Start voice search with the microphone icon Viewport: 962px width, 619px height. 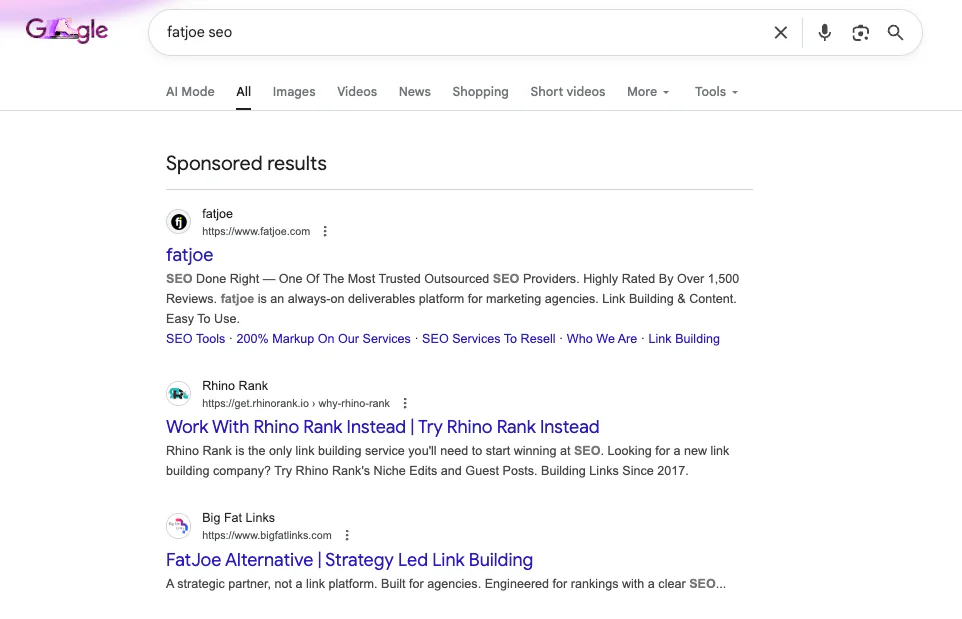tap(825, 33)
